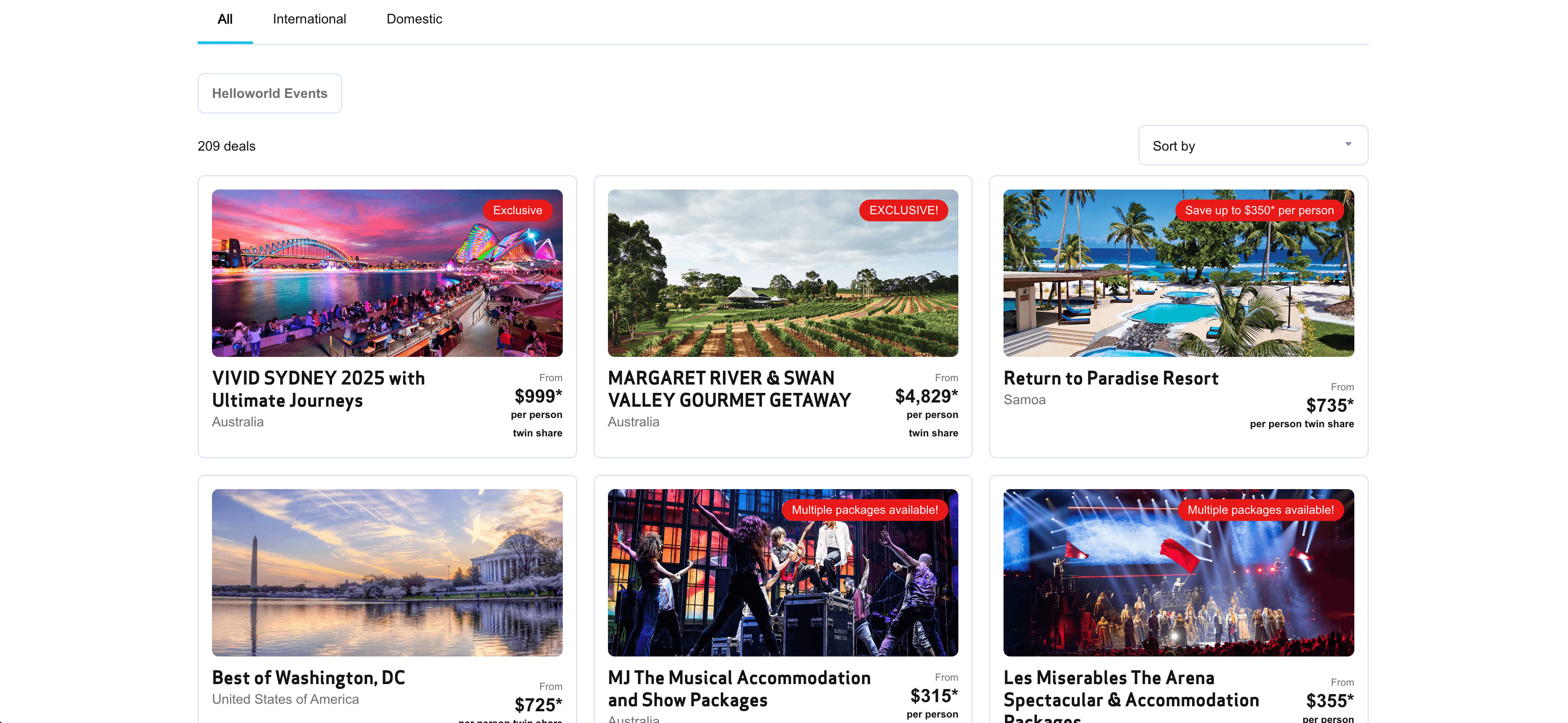Click MJ The Musical Accommodation title

tap(738, 688)
